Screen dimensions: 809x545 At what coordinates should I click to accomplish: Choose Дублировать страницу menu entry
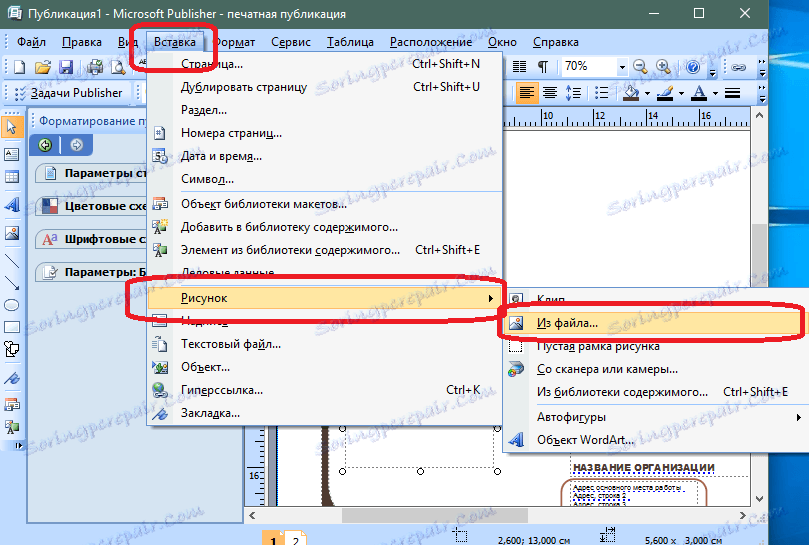coord(325,87)
